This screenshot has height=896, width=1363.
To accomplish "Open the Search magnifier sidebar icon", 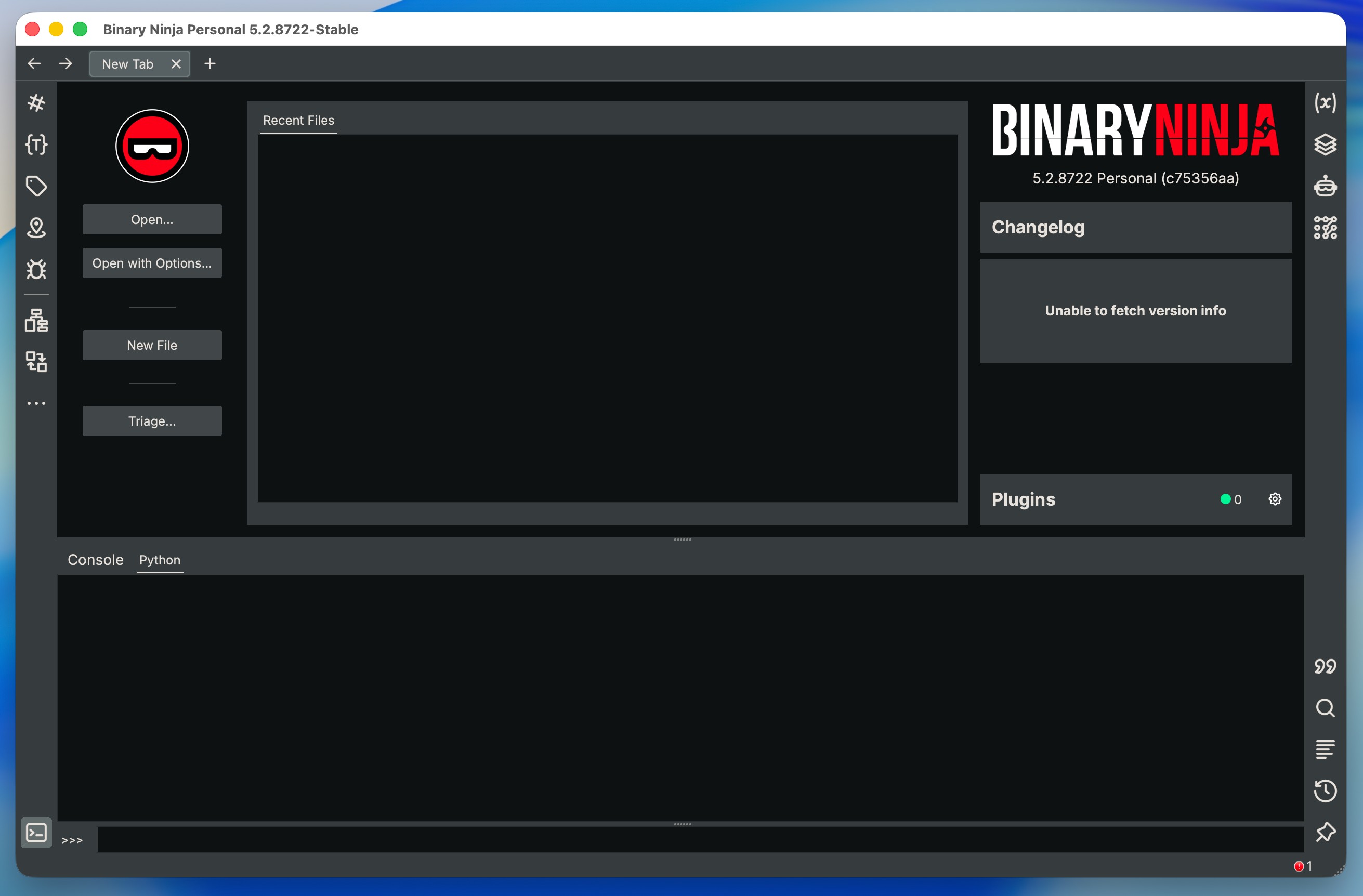I will point(1325,708).
